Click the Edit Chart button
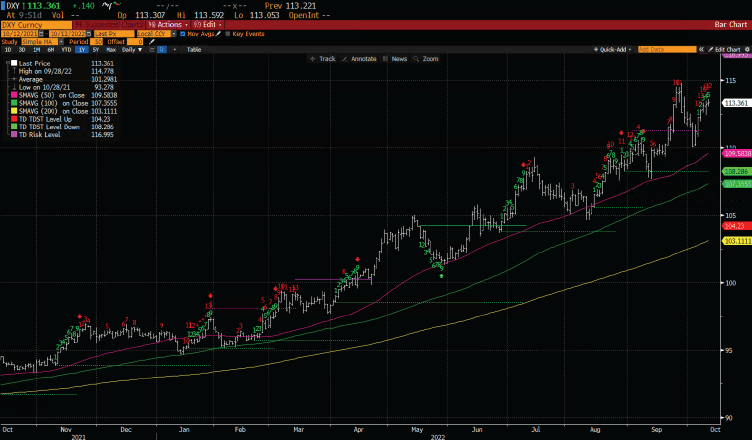 coord(726,49)
